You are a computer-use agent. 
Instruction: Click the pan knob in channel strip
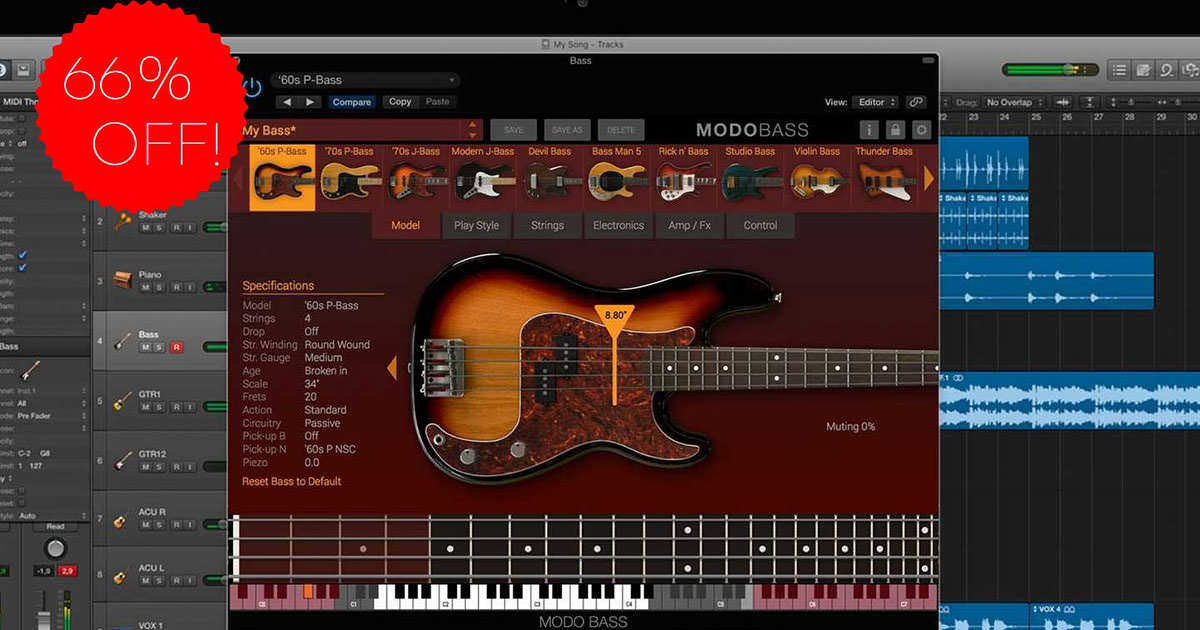pyautogui.click(x=55, y=547)
